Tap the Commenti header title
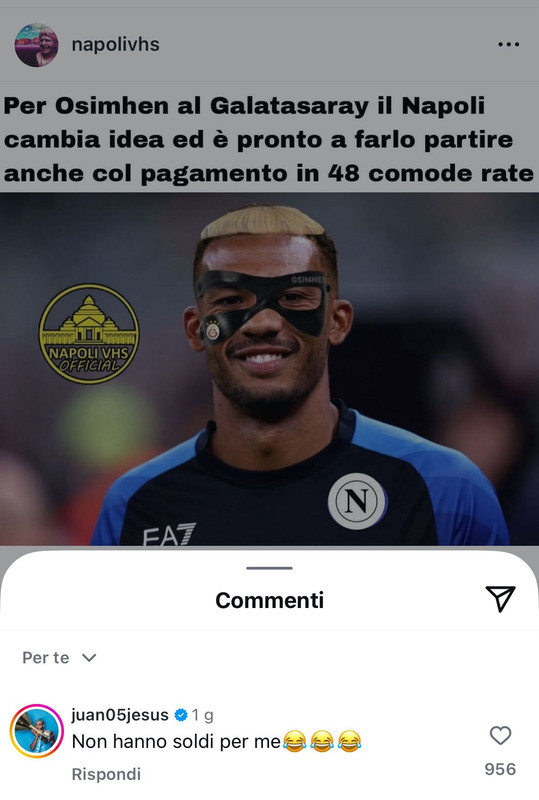The image size is (539, 800). 270,600
